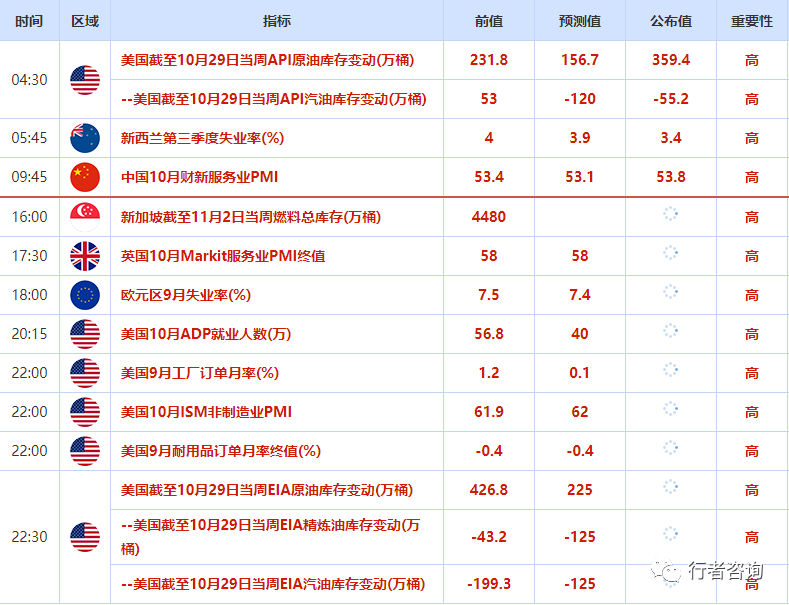
Task: Click the US flag in the 04:30 row
Action: point(85,80)
